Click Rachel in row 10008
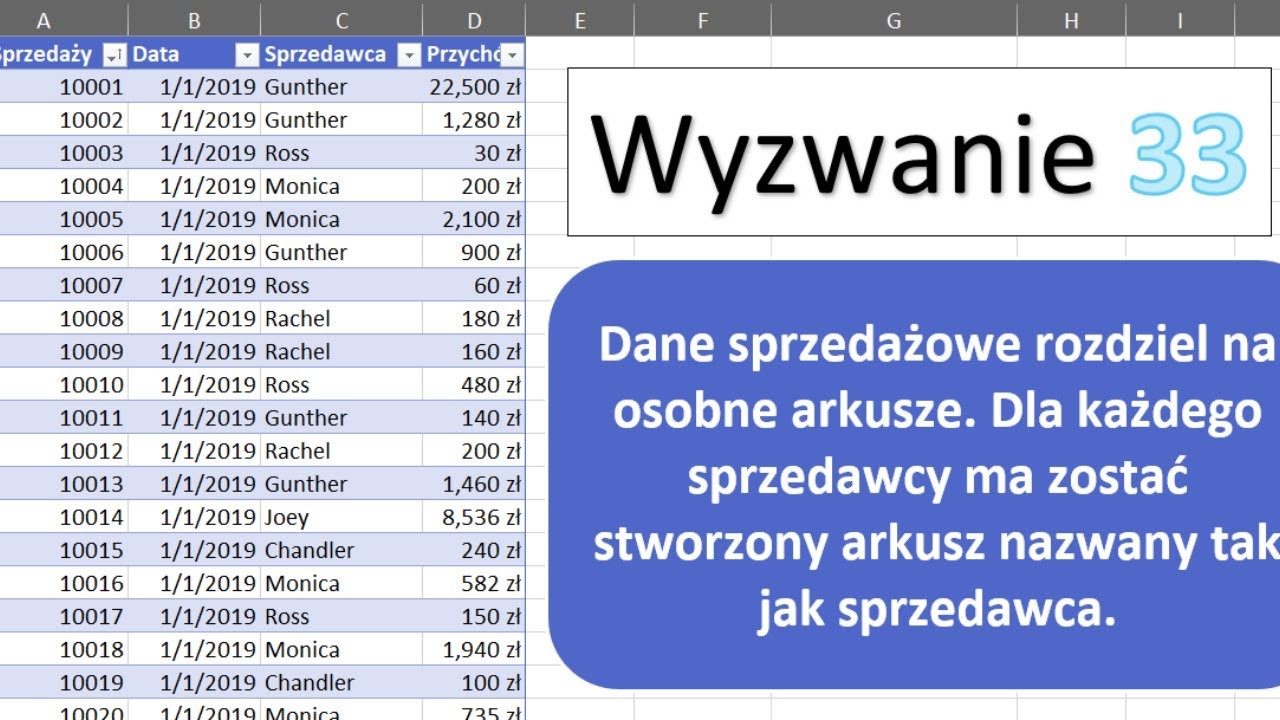The image size is (1280, 720). click(x=342, y=318)
